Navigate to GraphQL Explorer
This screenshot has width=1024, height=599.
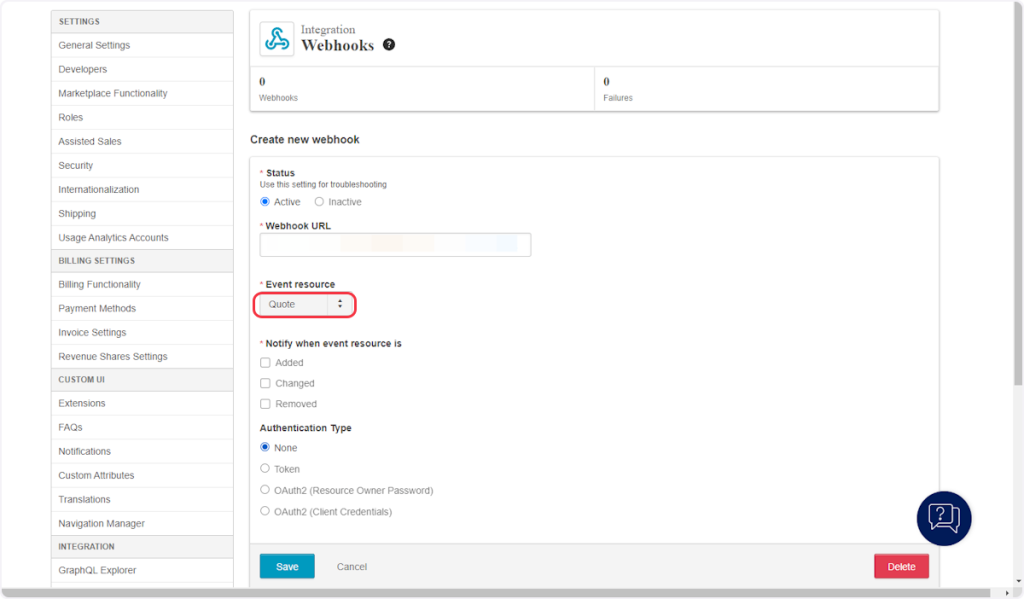97,570
